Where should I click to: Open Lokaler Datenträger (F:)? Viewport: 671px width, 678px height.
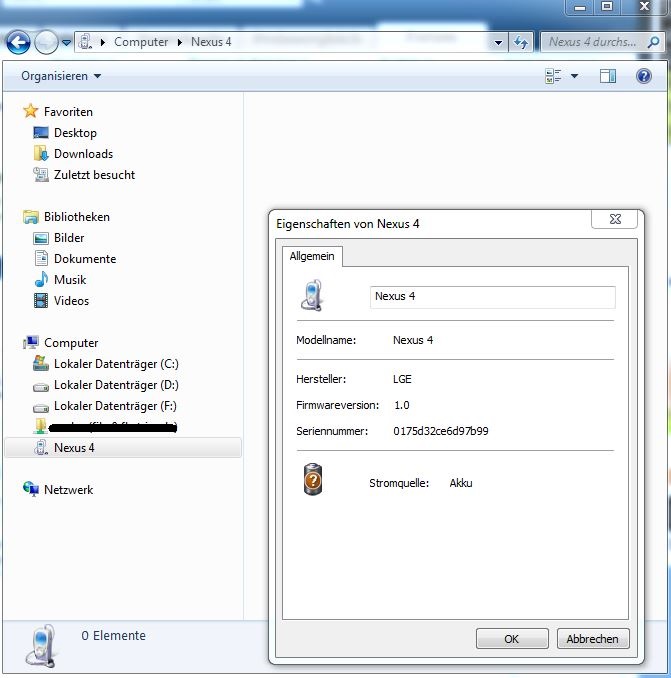pyautogui.click(x=115, y=406)
